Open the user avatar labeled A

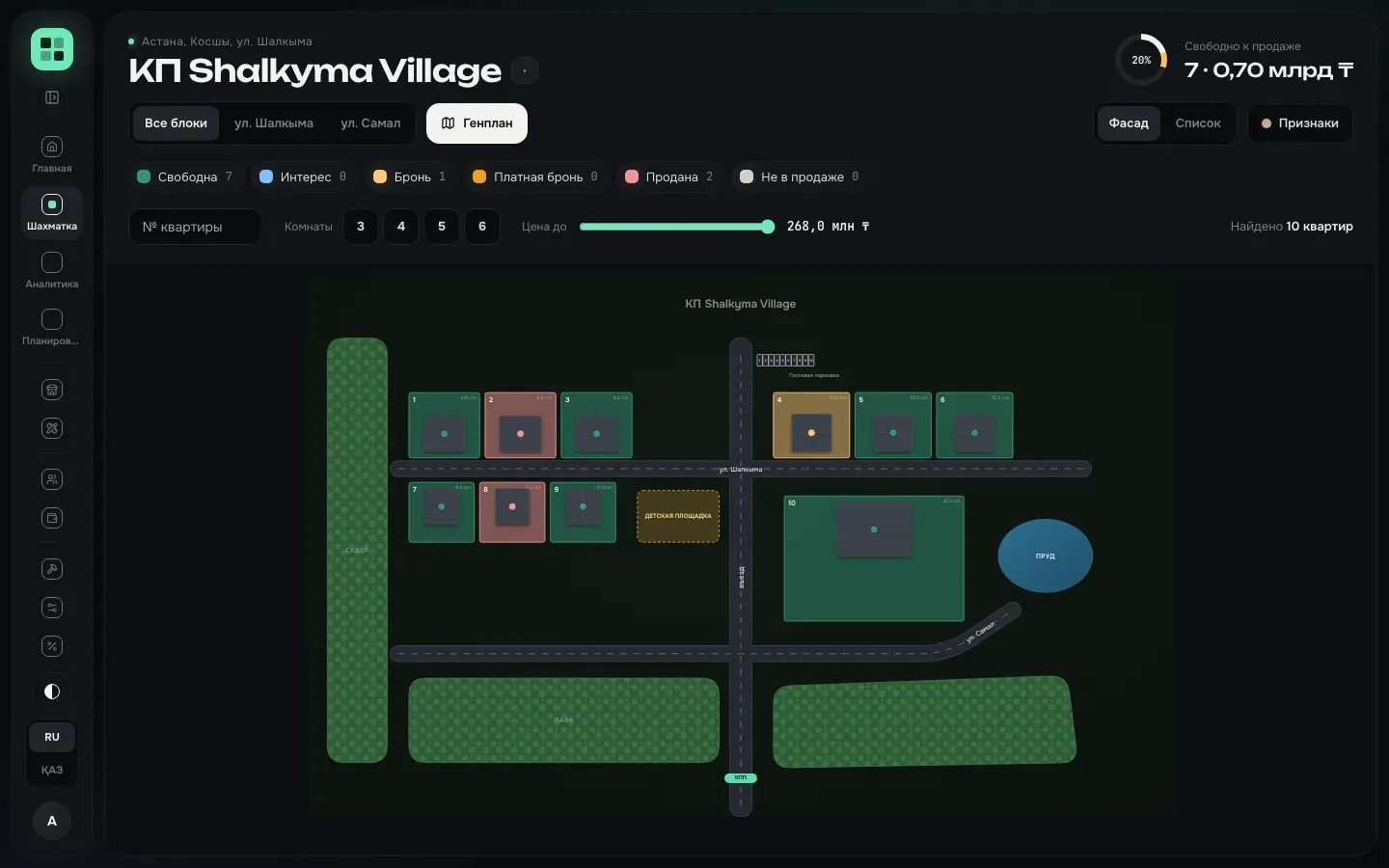coord(52,821)
